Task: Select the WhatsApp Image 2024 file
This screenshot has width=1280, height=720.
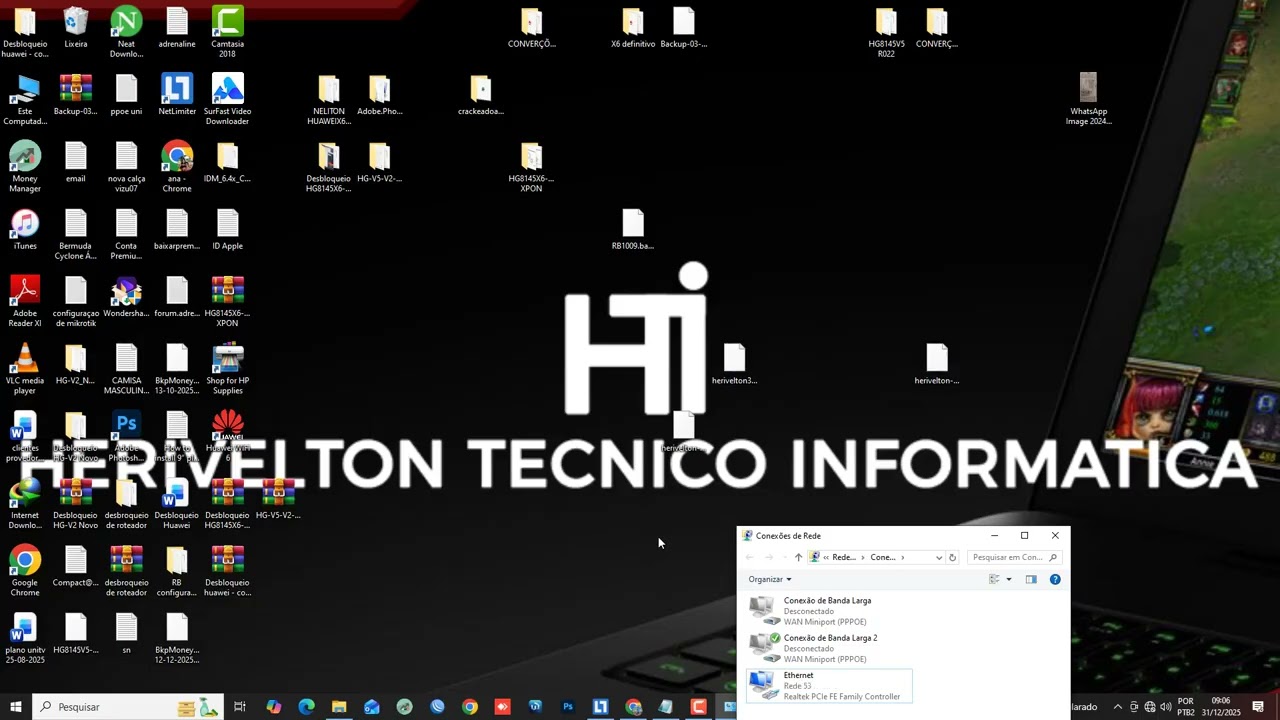Action: pos(1088,99)
